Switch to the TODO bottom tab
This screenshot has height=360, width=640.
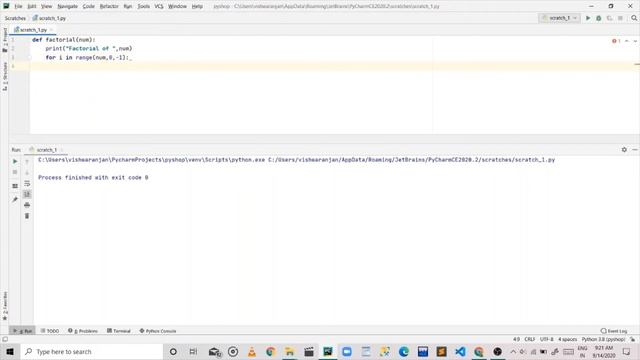(x=50, y=331)
